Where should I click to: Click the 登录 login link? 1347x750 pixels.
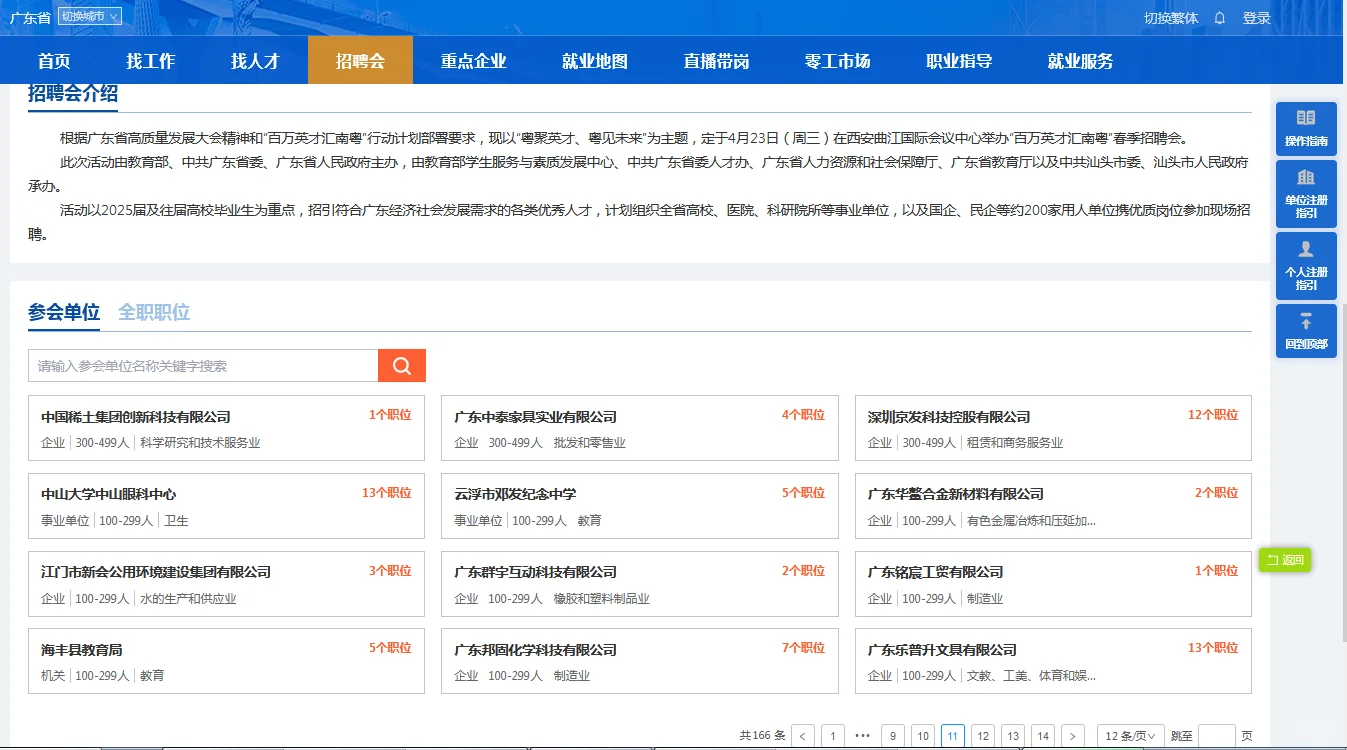click(1256, 16)
